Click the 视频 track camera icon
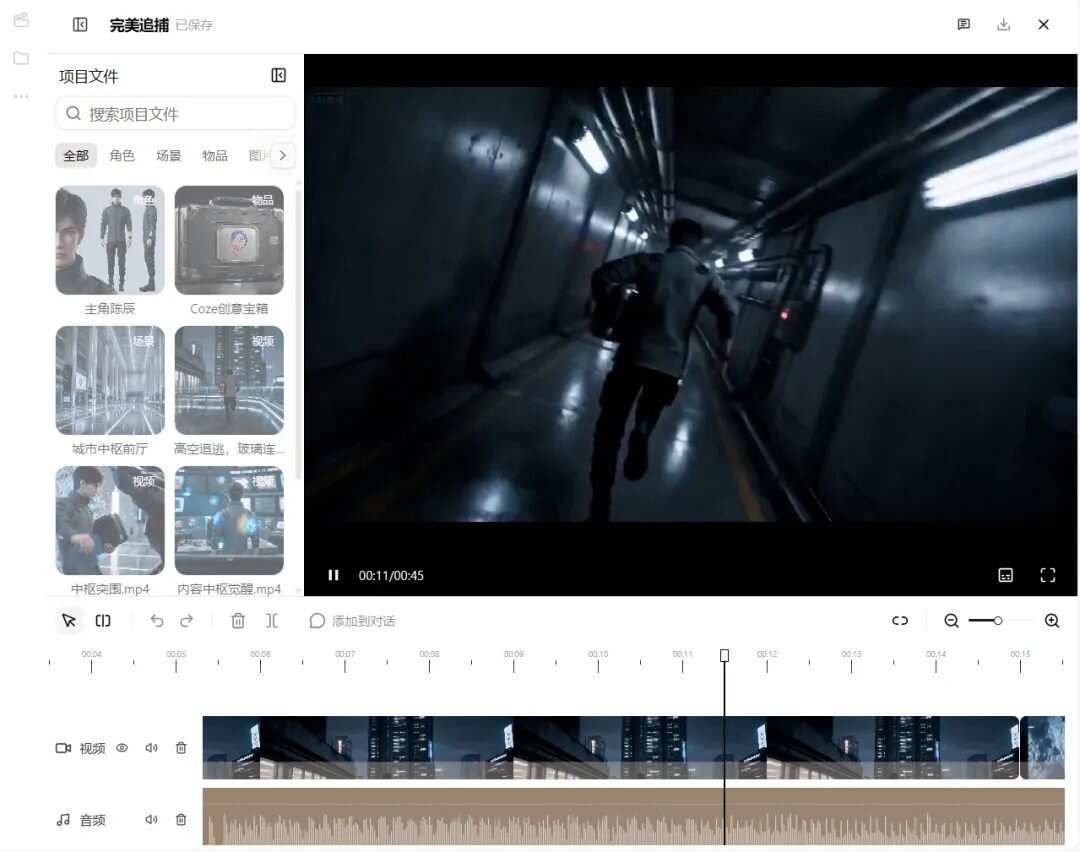1080x852 pixels. pos(63,748)
